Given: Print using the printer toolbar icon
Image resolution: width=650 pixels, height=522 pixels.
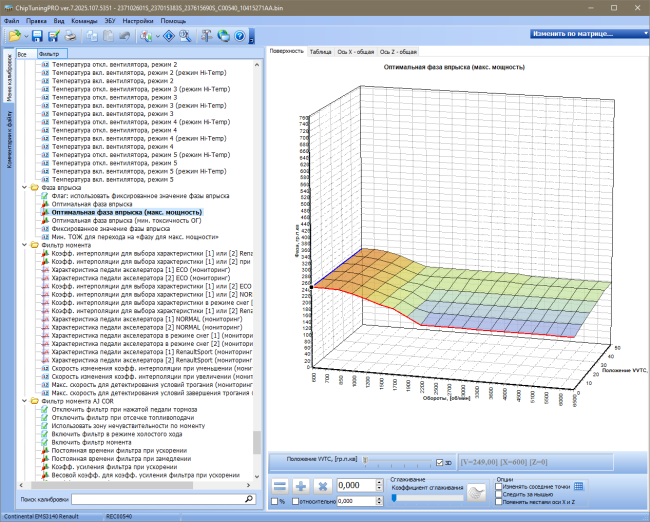Looking at the screenshot, I should point(70,36).
